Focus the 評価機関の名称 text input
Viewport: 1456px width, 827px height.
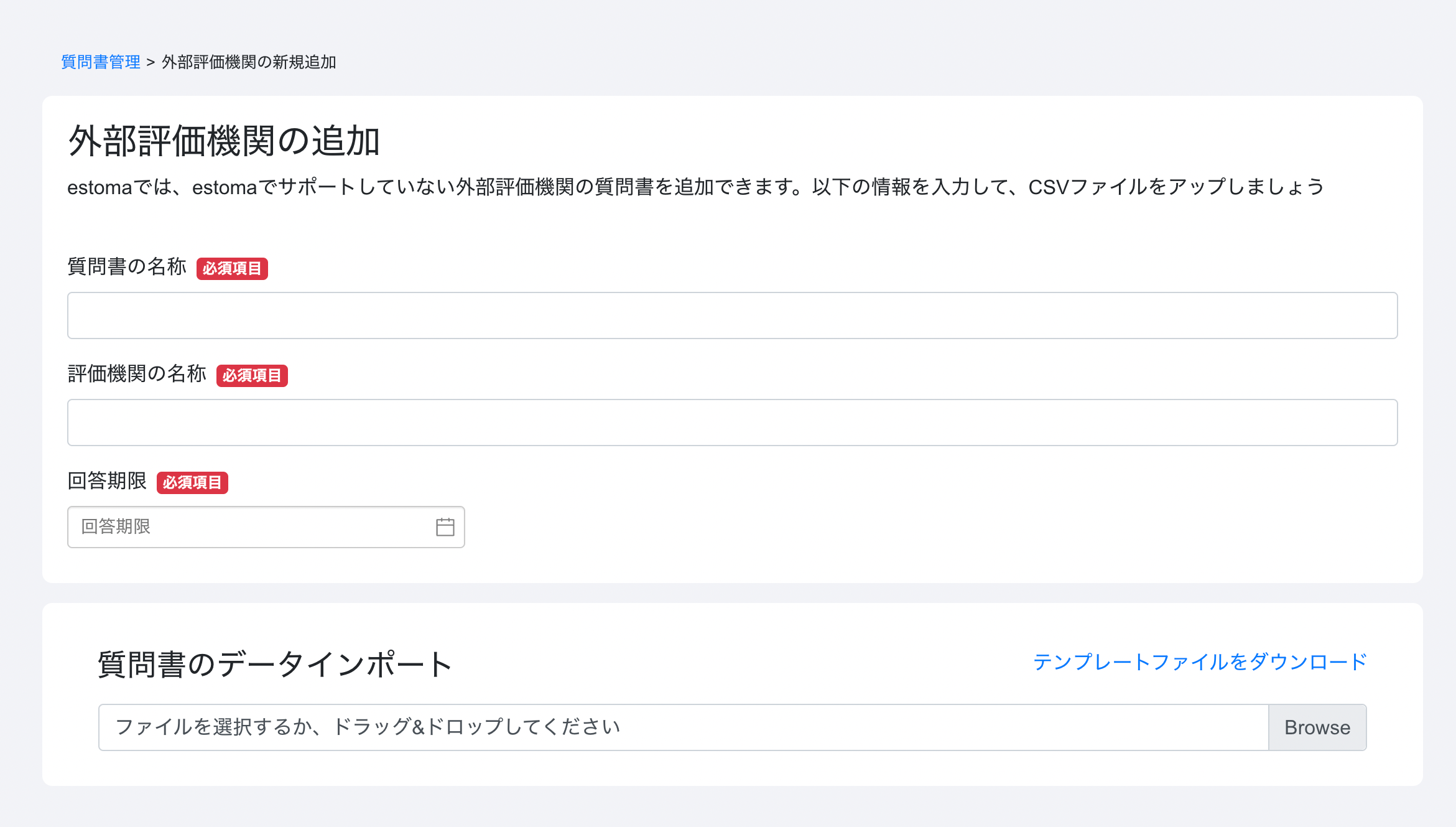coord(732,423)
